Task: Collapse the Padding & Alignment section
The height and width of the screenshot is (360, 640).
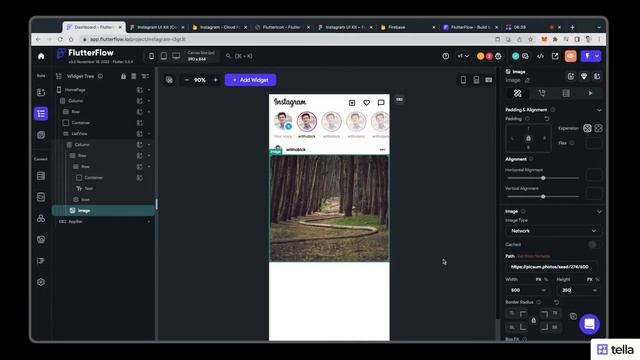Action: coord(599,110)
